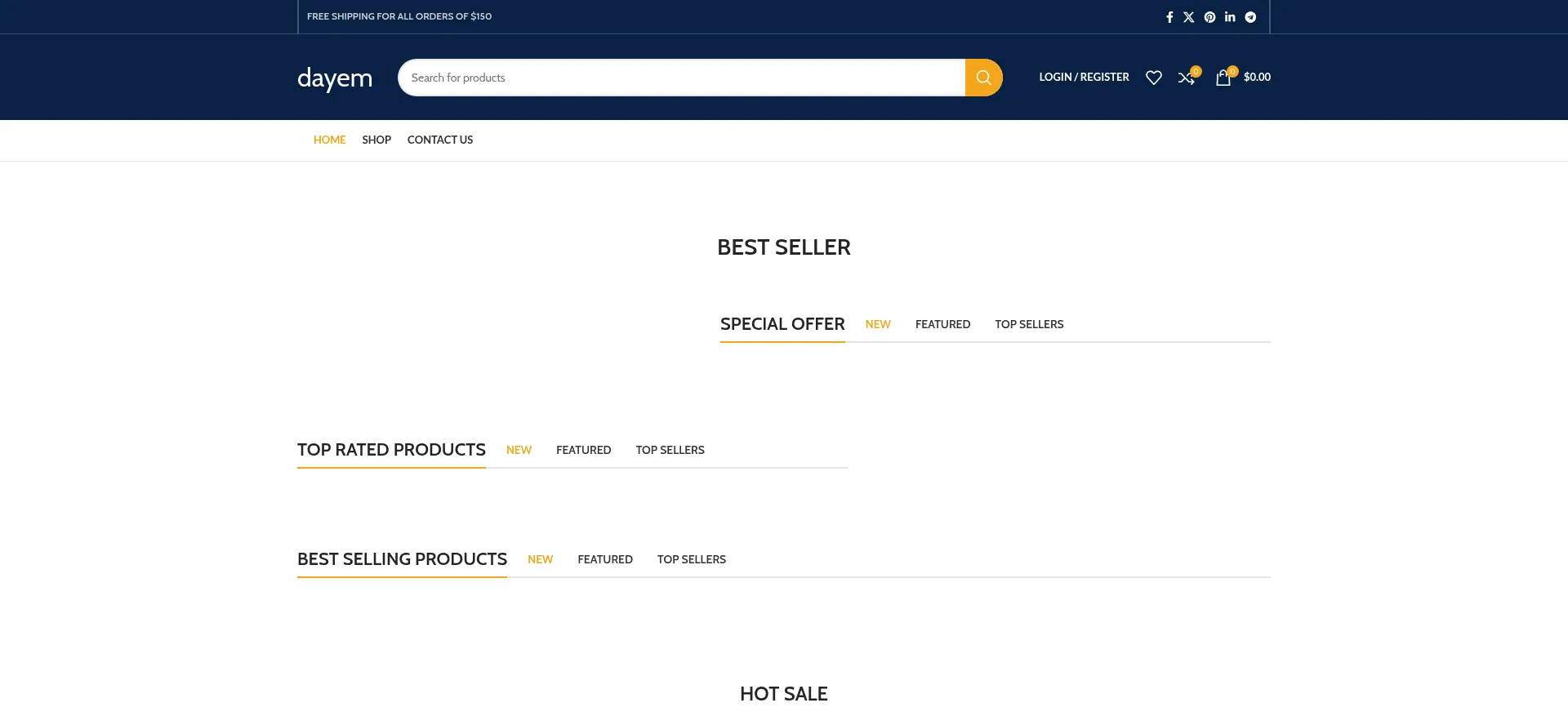This screenshot has height=725, width=1568.
Task: Select the Home navigation item
Action: pos(329,140)
